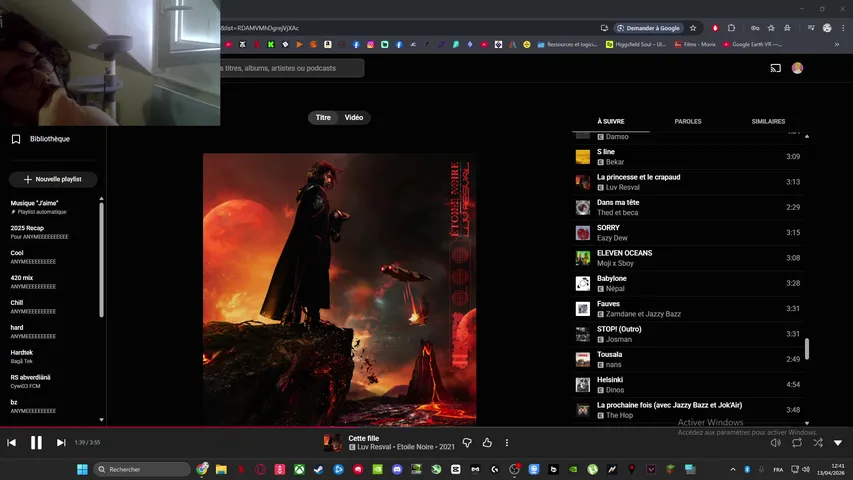The height and width of the screenshot is (480, 853).
Task: Like the song Cette fille
Action: [487, 443]
